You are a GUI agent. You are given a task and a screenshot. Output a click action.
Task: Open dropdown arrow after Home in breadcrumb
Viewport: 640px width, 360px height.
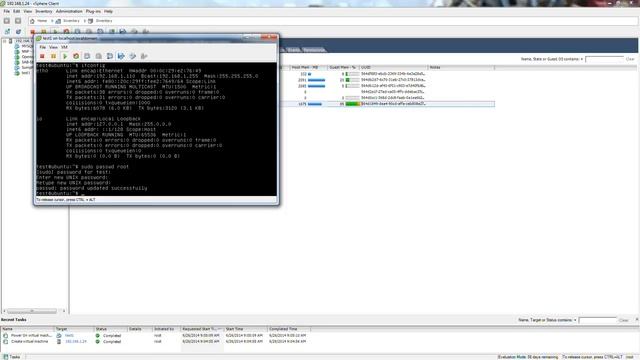pos(52,21)
